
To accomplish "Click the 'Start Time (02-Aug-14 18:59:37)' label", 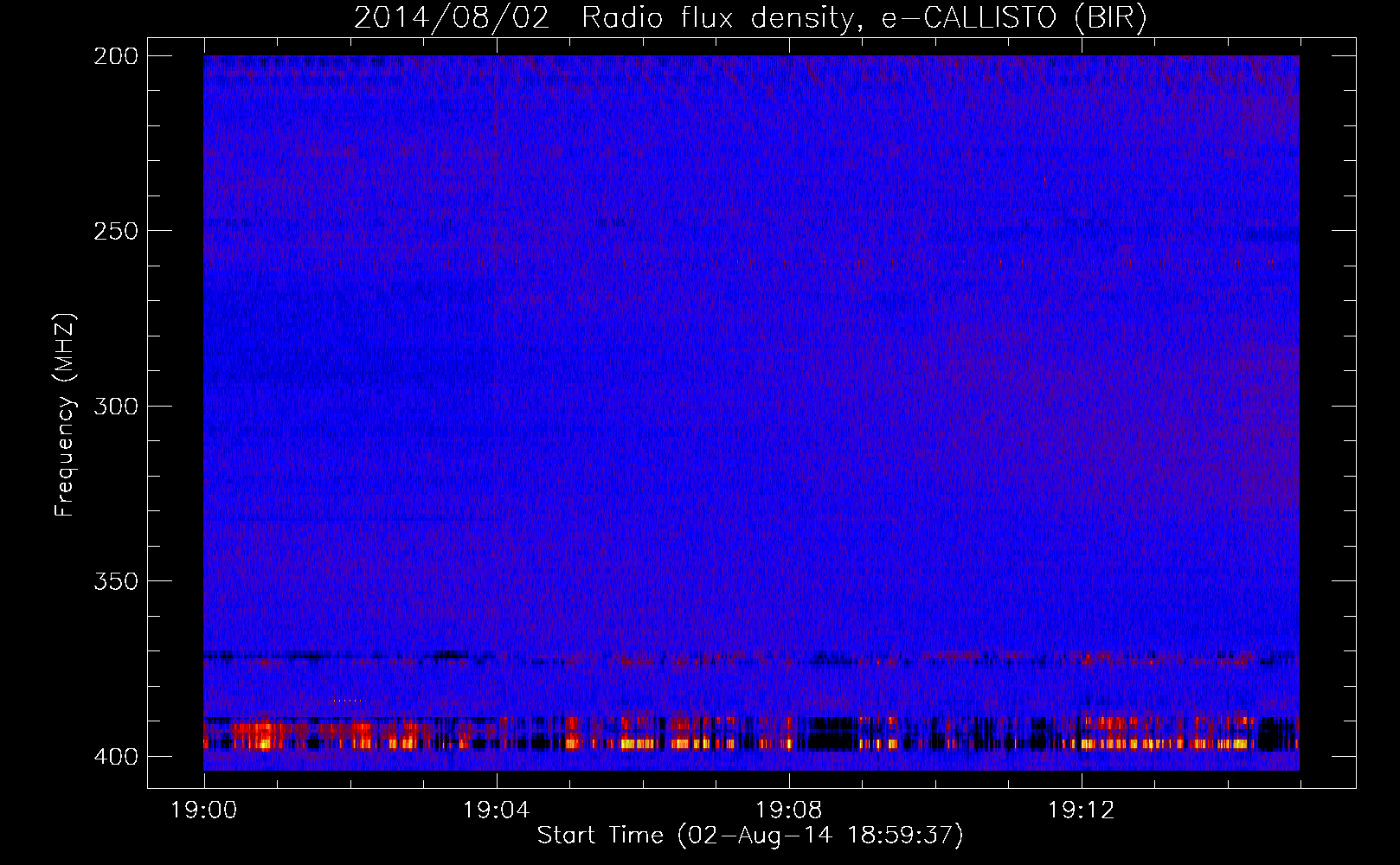I will (x=750, y=836).
